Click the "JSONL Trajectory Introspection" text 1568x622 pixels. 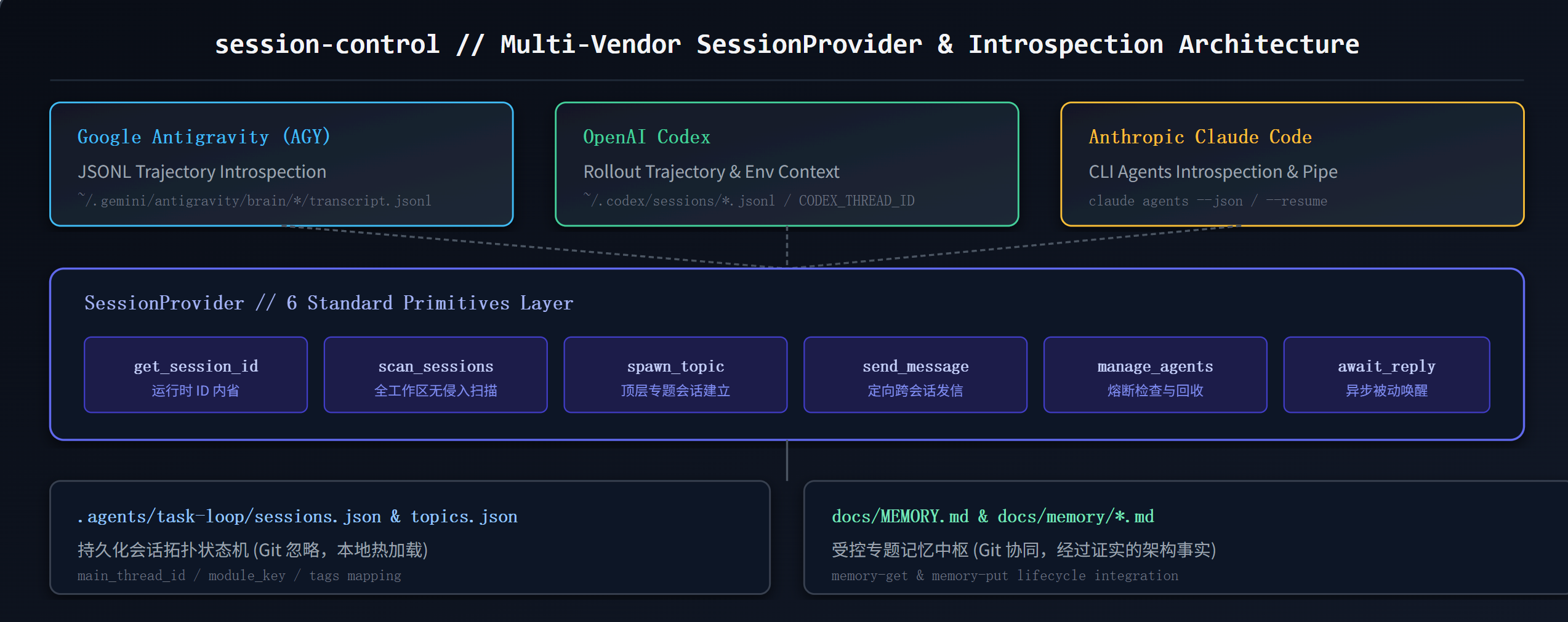[202, 172]
